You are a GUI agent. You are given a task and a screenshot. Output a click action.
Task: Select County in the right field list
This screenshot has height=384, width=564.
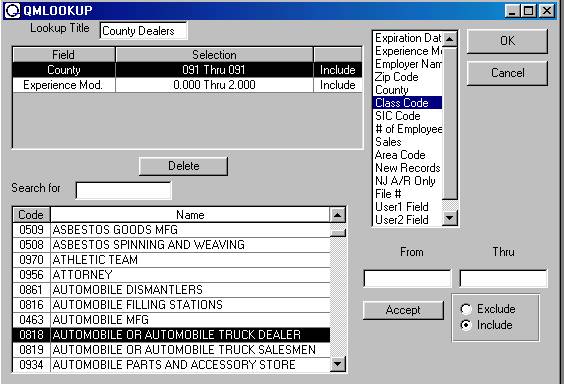point(408,90)
